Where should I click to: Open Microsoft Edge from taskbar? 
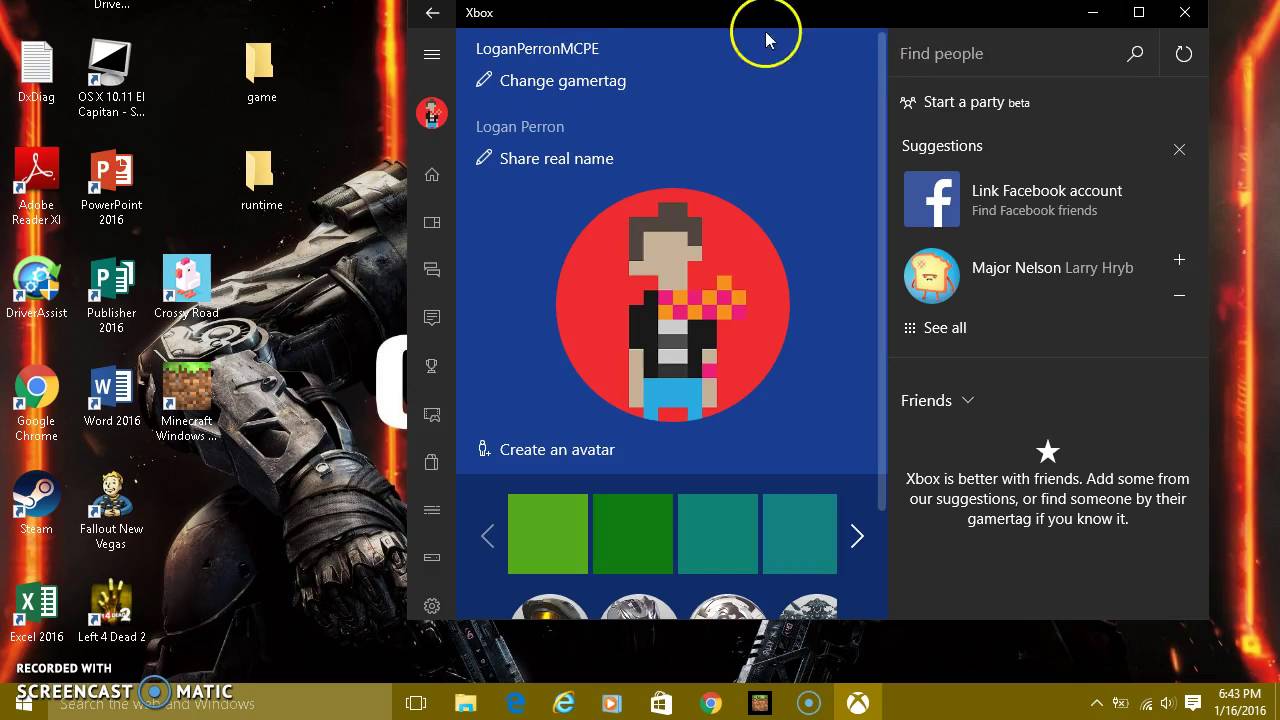[515, 704]
